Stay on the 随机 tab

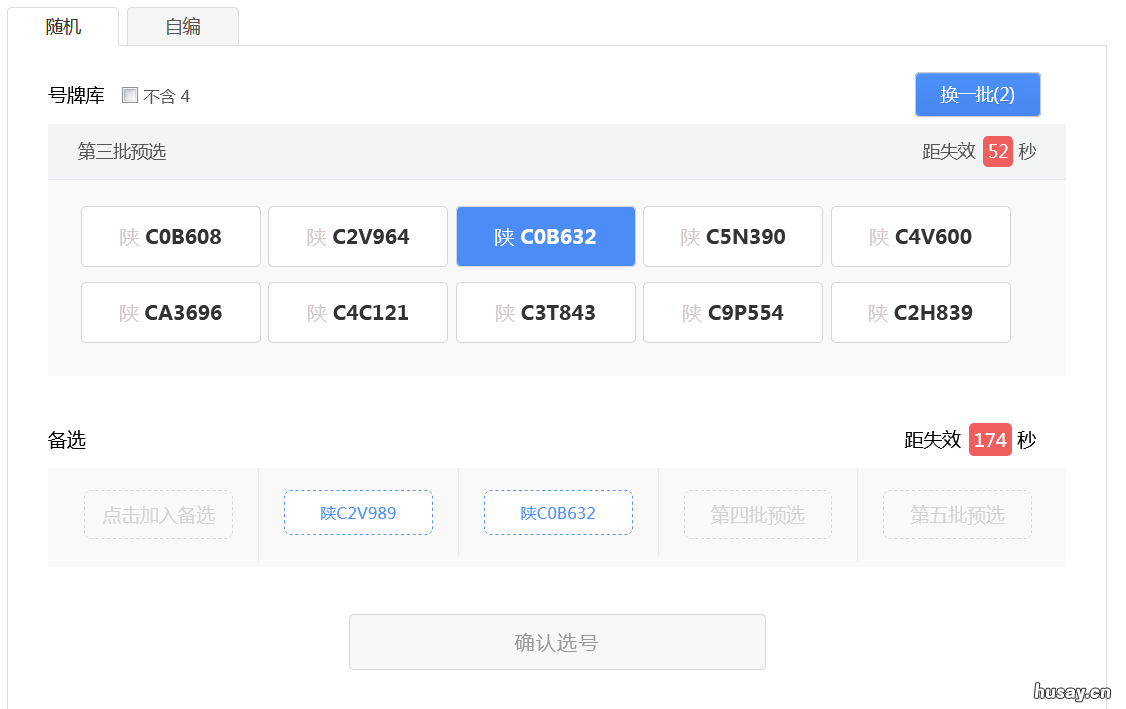click(x=63, y=26)
